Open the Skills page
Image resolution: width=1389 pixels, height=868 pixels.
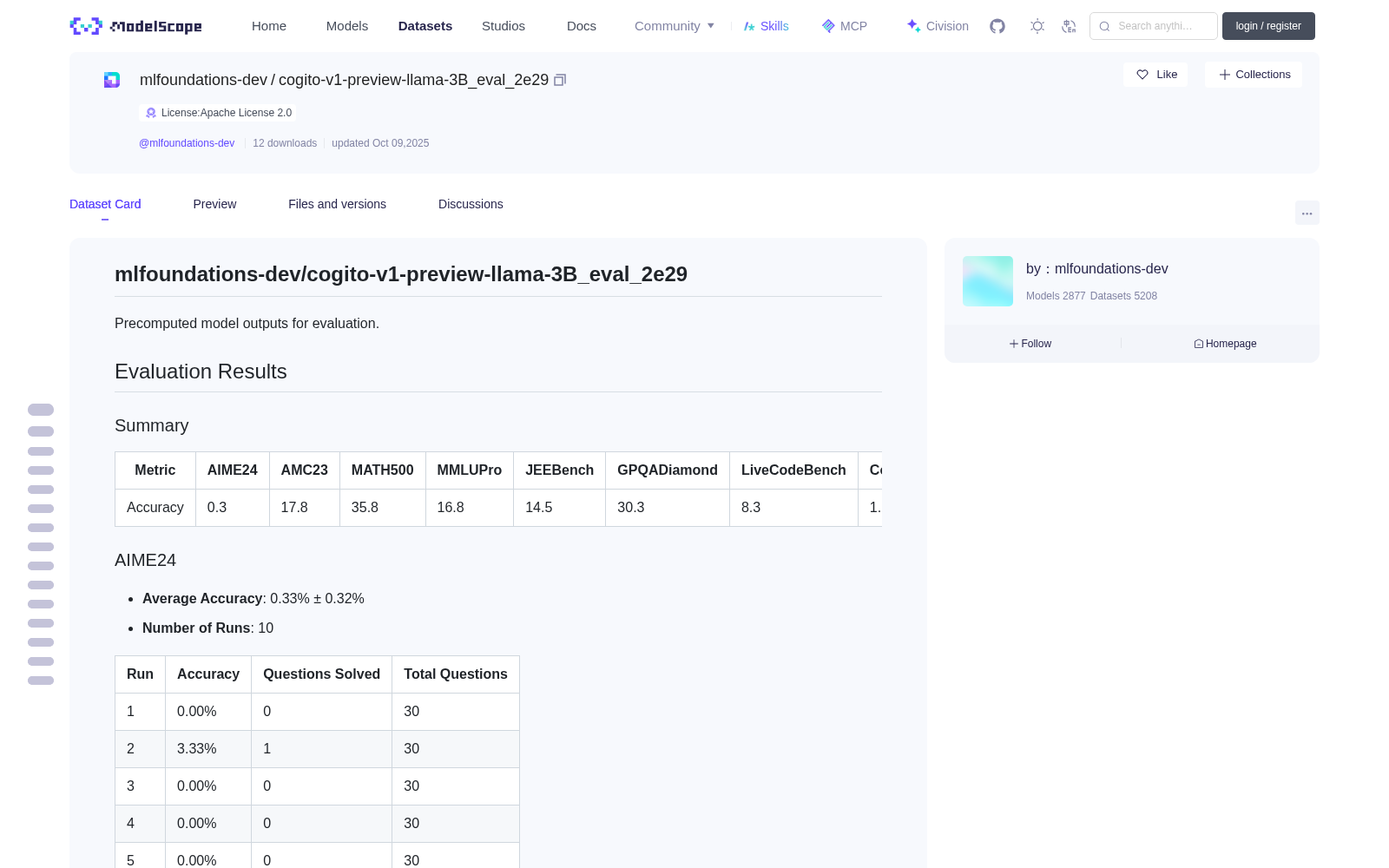pyautogui.click(x=766, y=26)
